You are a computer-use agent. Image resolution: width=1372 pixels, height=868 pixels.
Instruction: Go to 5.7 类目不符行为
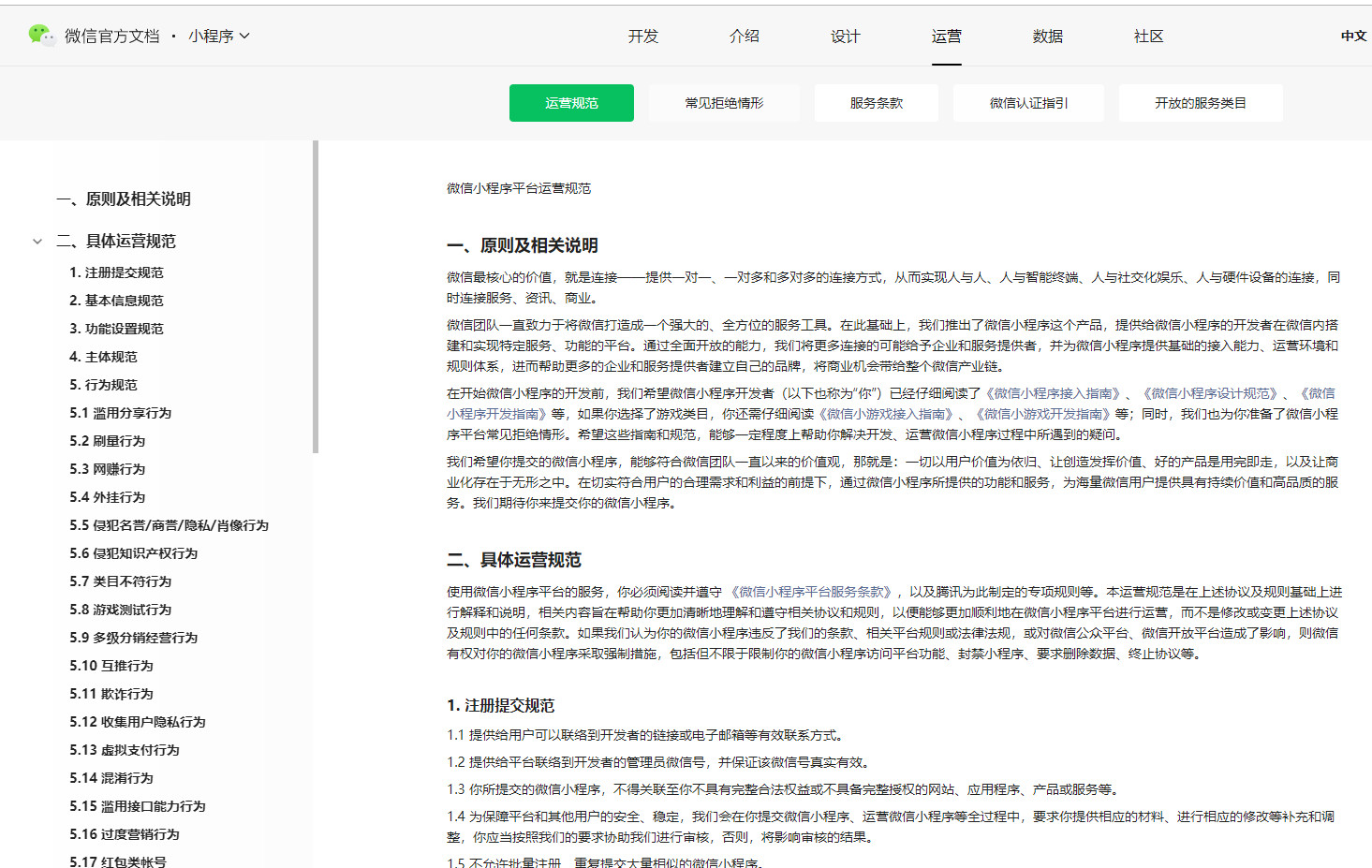click(121, 581)
